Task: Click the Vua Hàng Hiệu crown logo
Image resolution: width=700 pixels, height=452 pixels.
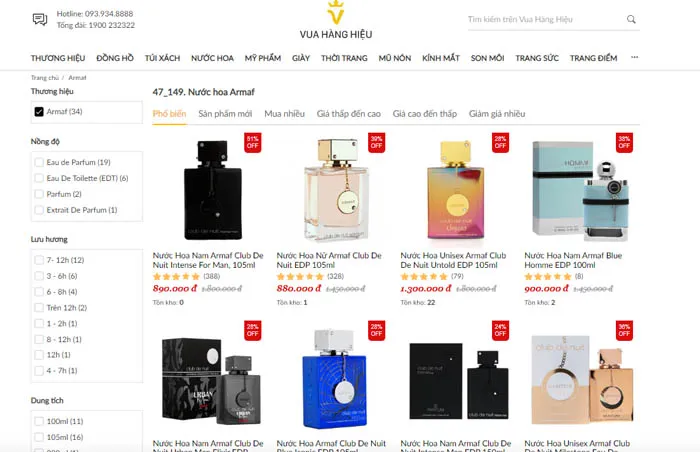Action: 336,14
